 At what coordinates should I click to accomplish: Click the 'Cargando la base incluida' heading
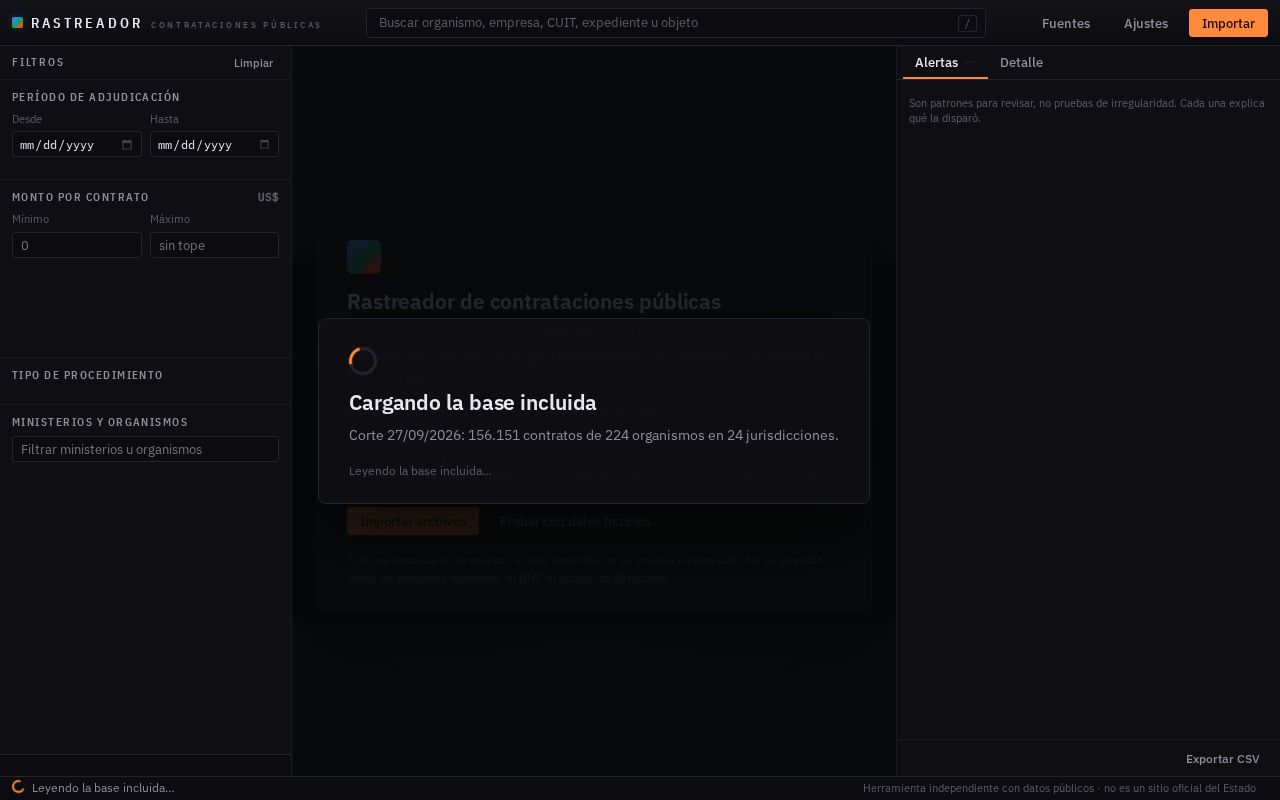pyautogui.click(x=472, y=402)
